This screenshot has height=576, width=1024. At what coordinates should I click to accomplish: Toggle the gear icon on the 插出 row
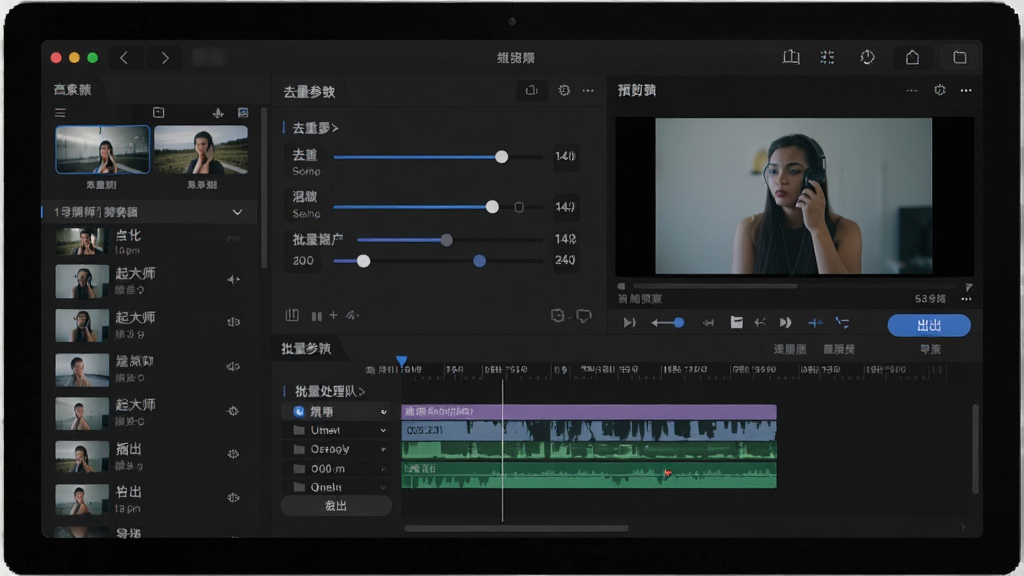[233, 454]
